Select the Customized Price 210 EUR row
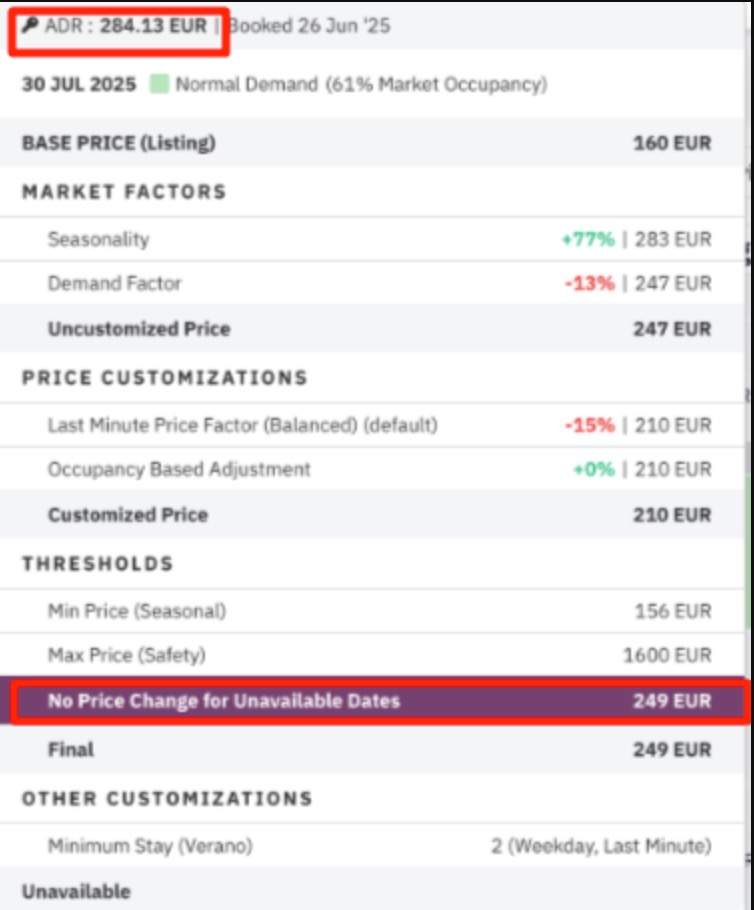754x910 pixels. pyautogui.click(x=372, y=514)
